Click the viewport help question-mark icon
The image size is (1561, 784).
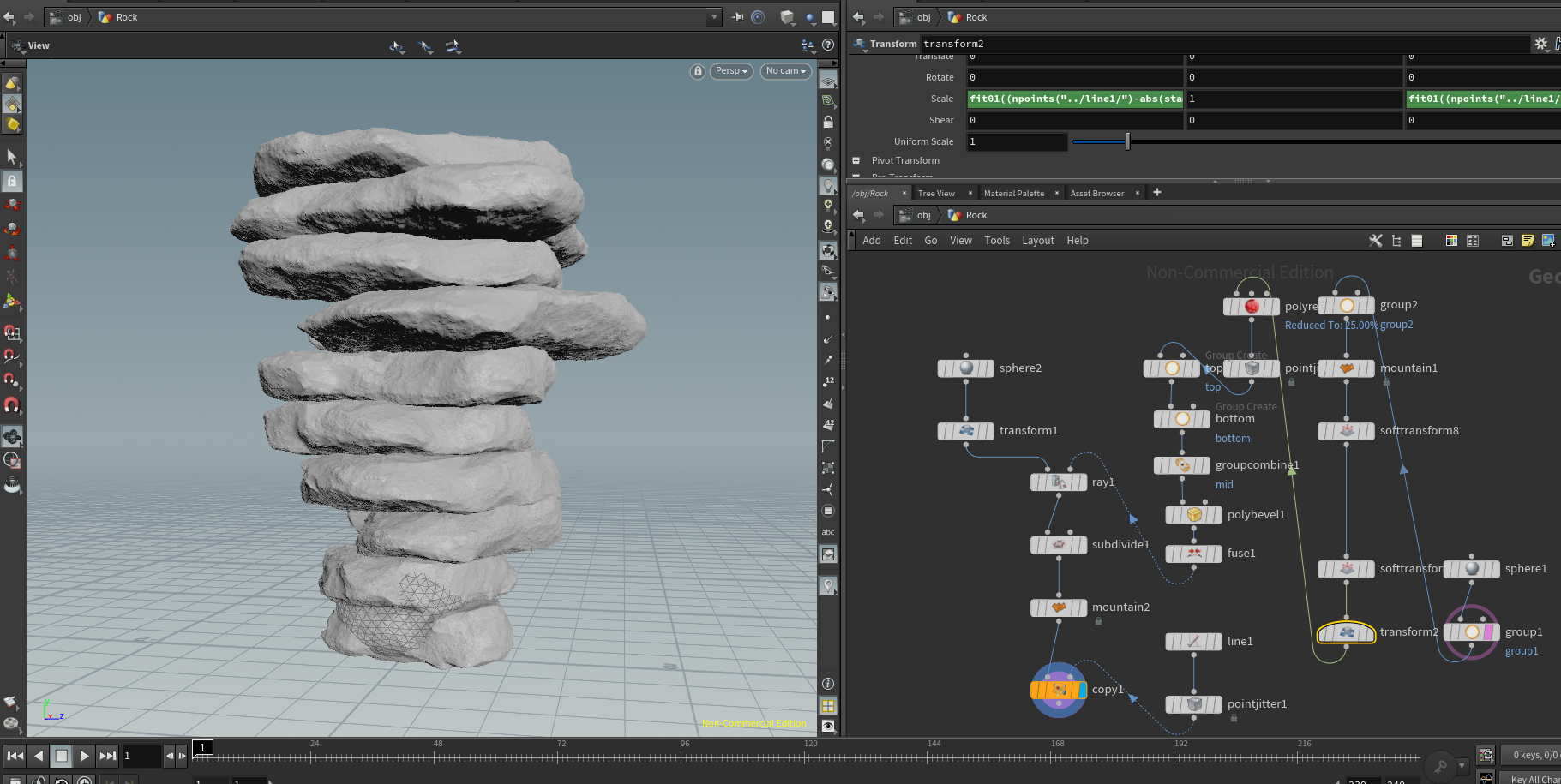point(828,45)
